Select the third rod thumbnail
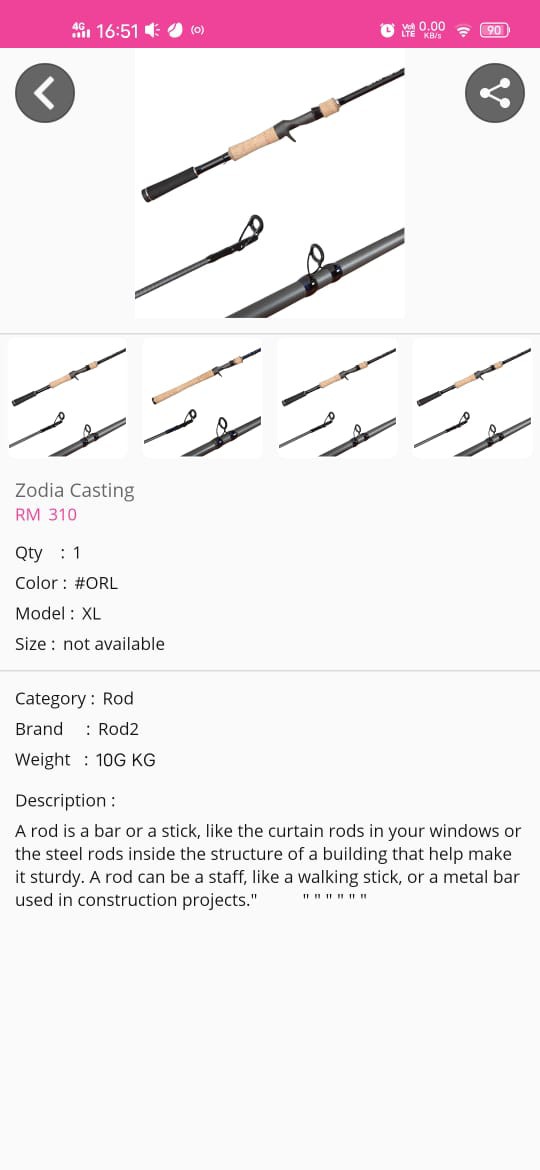540x1170 pixels. (337, 398)
